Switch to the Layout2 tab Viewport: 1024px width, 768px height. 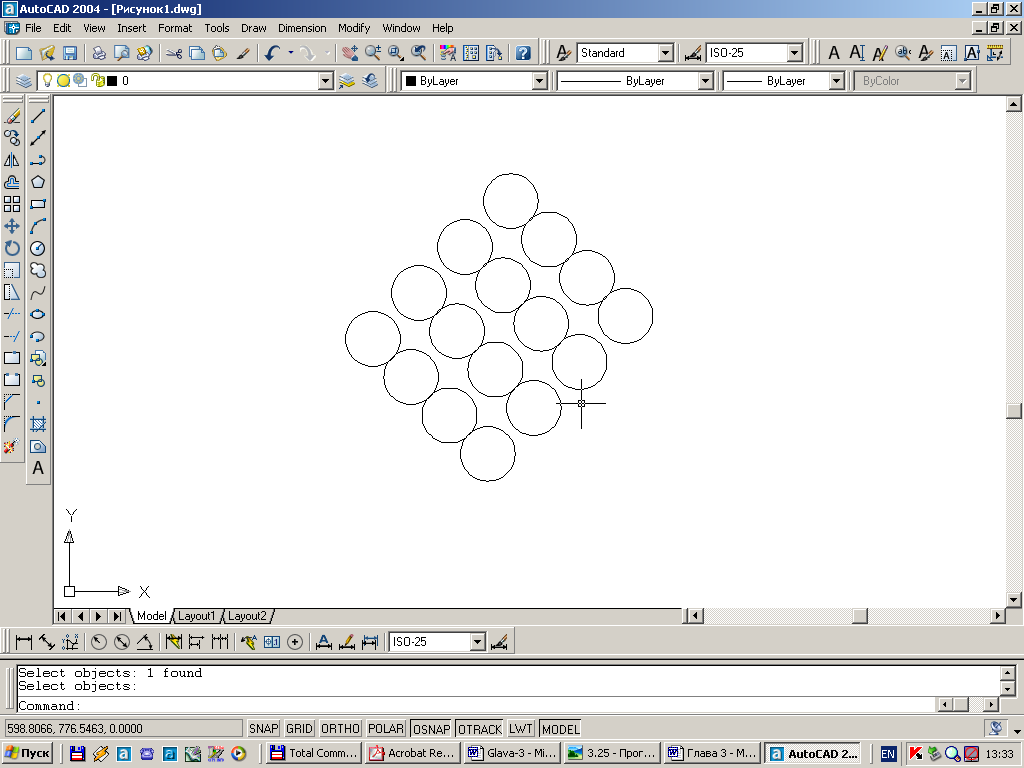pyautogui.click(x=247, y=616)
